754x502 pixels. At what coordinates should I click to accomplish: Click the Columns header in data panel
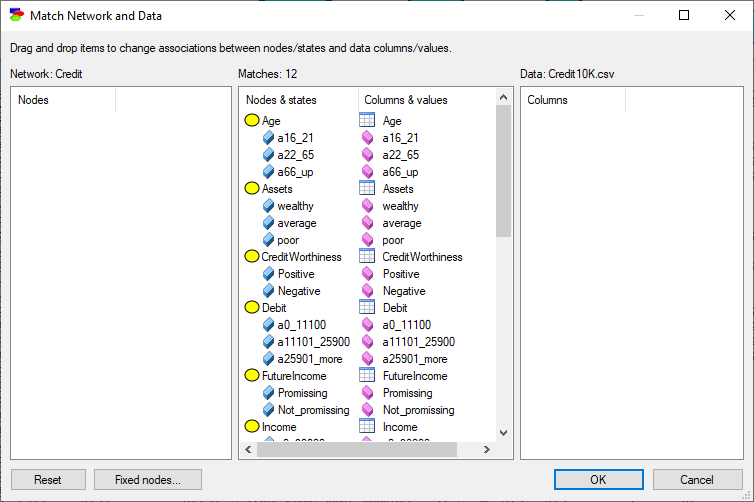pyautogui.click(x=573, y=100)
